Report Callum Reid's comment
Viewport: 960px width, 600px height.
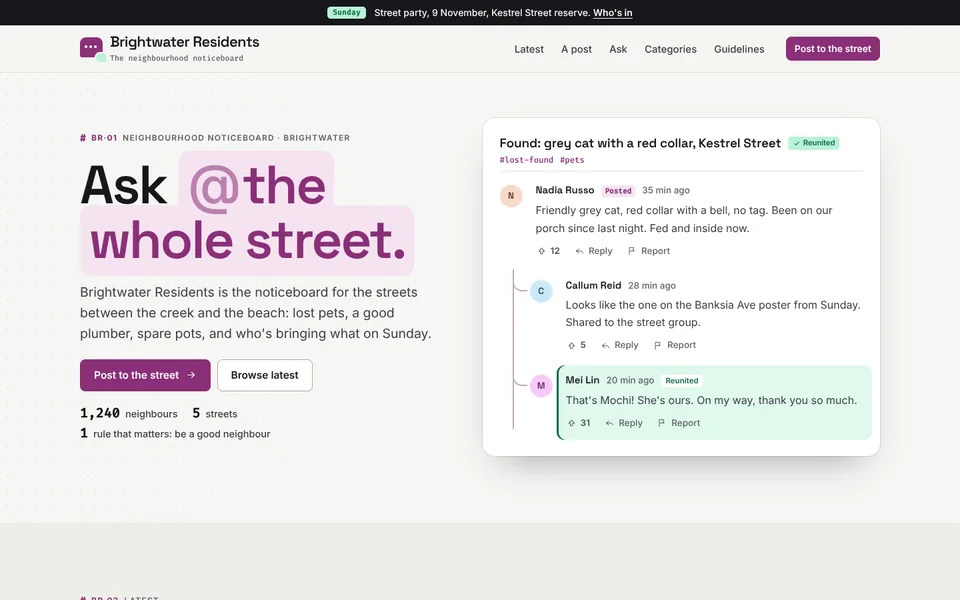pos(675,345)
